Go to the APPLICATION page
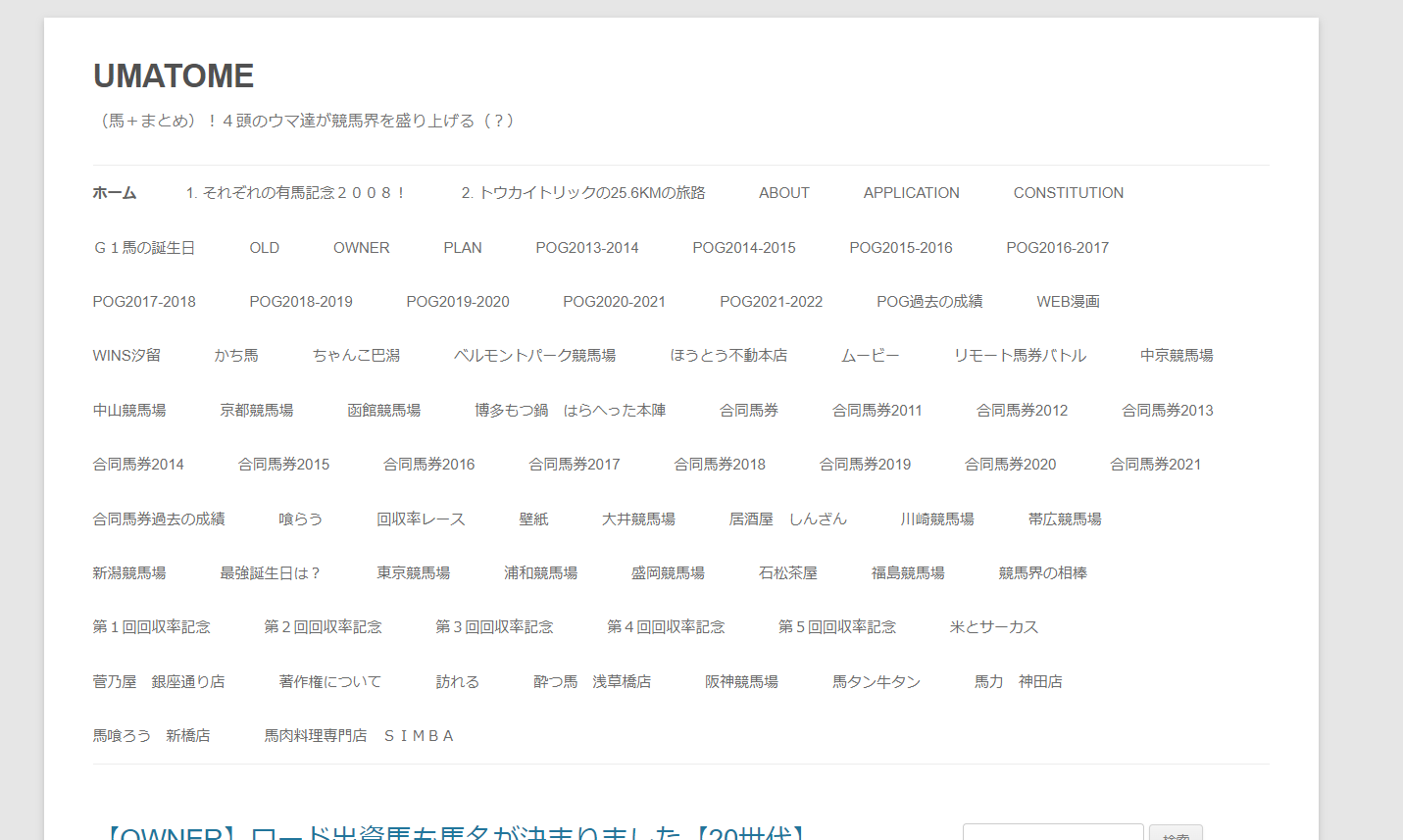 911,193
